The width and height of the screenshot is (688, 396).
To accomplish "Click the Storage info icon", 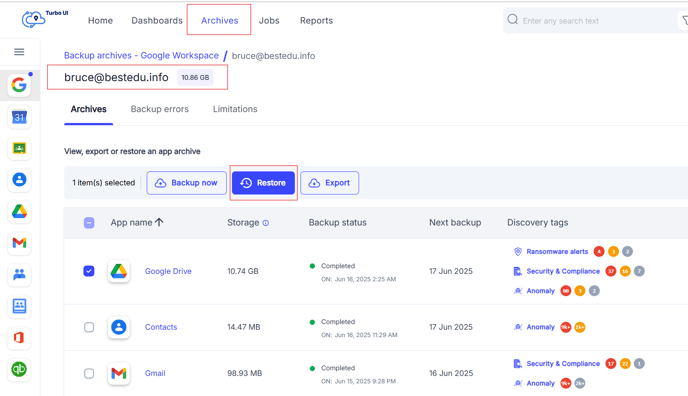I will [265, 223].
